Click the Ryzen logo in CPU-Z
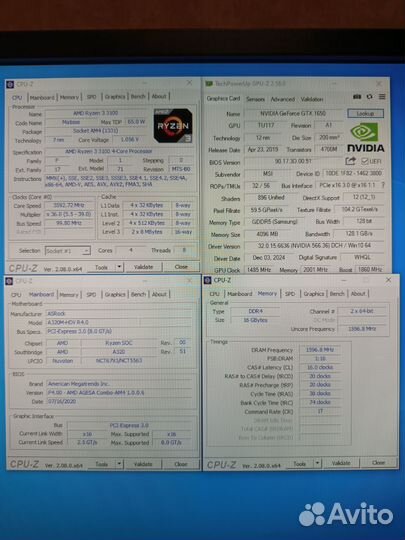 pos(173,126)
